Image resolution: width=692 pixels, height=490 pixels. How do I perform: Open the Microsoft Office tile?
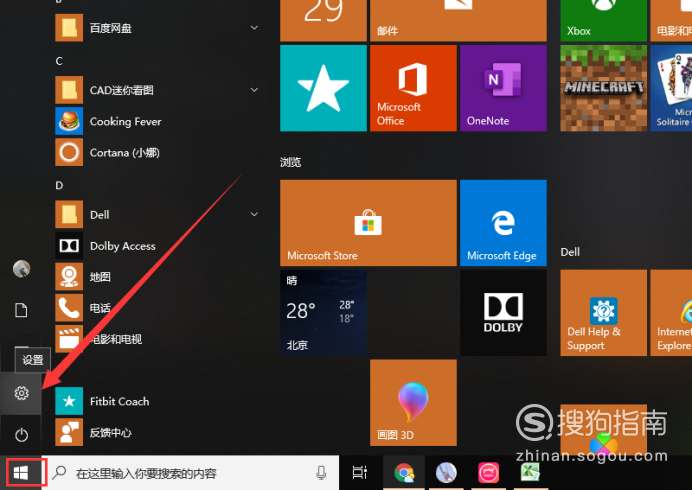[413, 88]
